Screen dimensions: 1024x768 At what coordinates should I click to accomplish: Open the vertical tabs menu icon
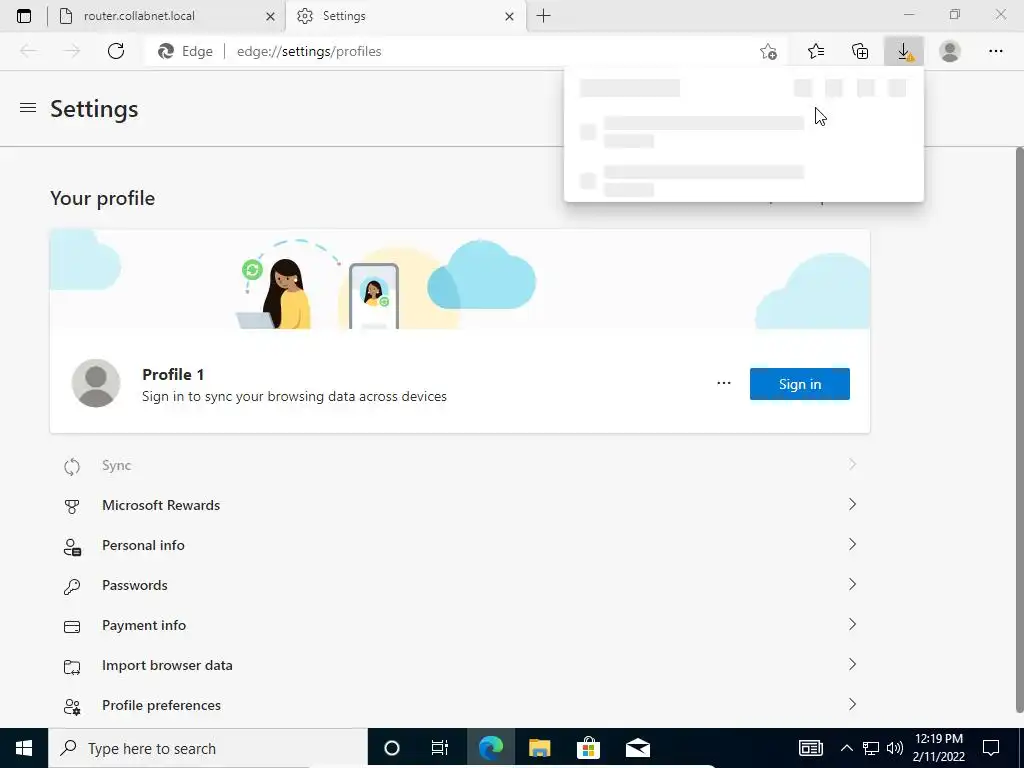click(24, 16)
